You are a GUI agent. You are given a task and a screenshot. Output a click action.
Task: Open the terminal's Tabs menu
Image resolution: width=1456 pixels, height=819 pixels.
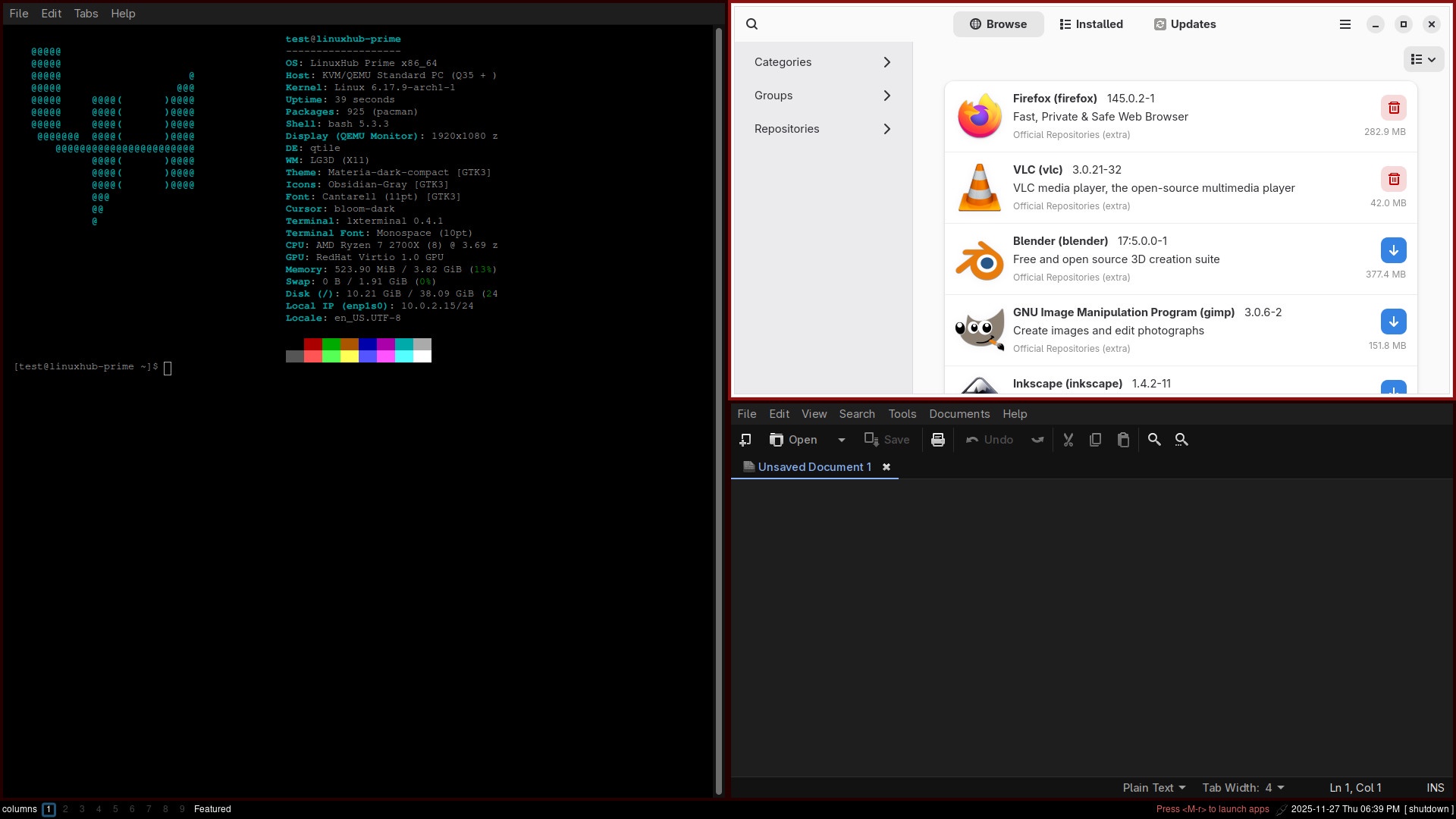coord(86,14)
